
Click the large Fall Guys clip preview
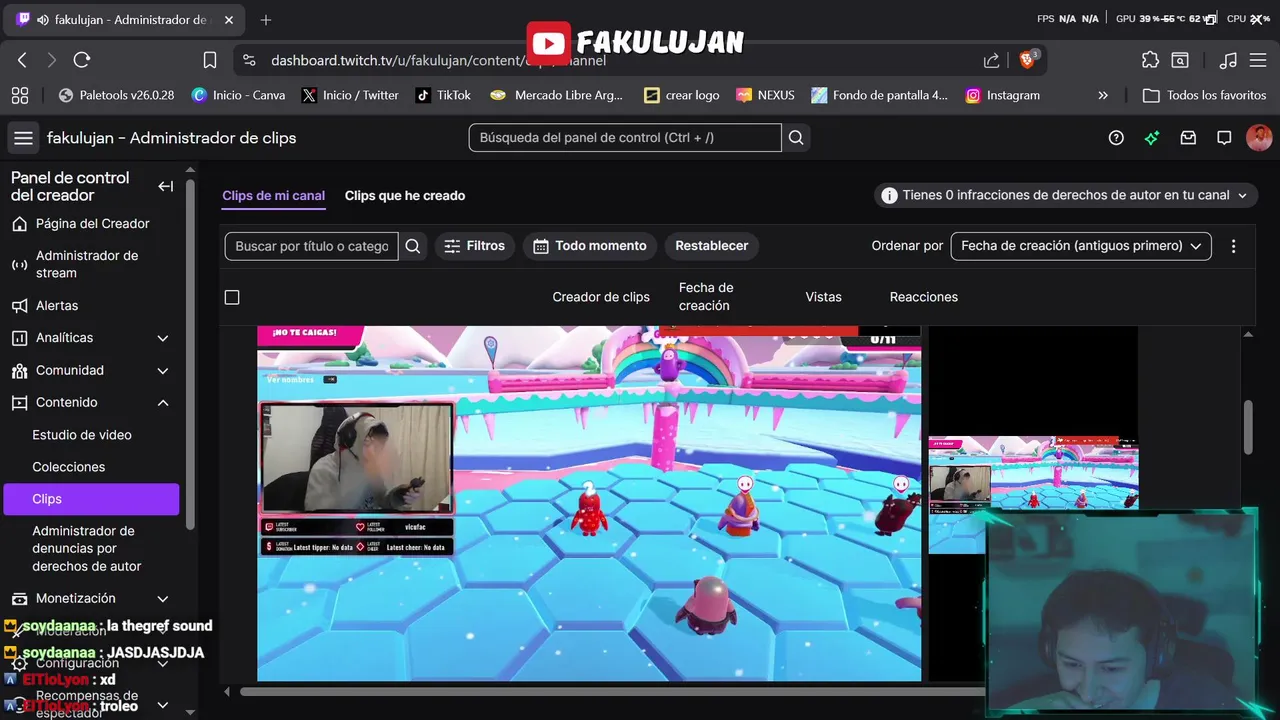tap(589, 503)
